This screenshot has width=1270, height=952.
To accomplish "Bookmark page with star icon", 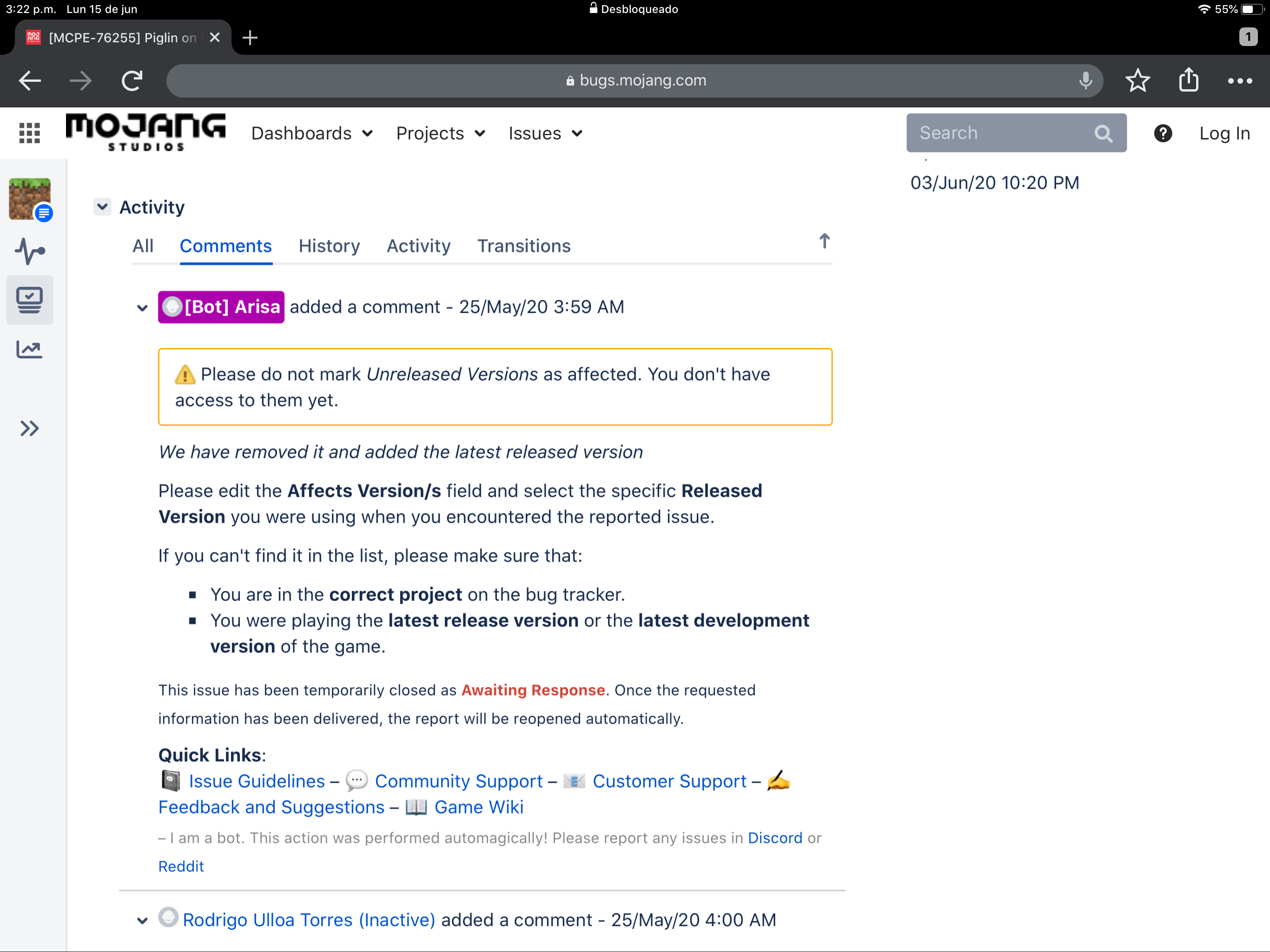I will tap(1138, 80).
